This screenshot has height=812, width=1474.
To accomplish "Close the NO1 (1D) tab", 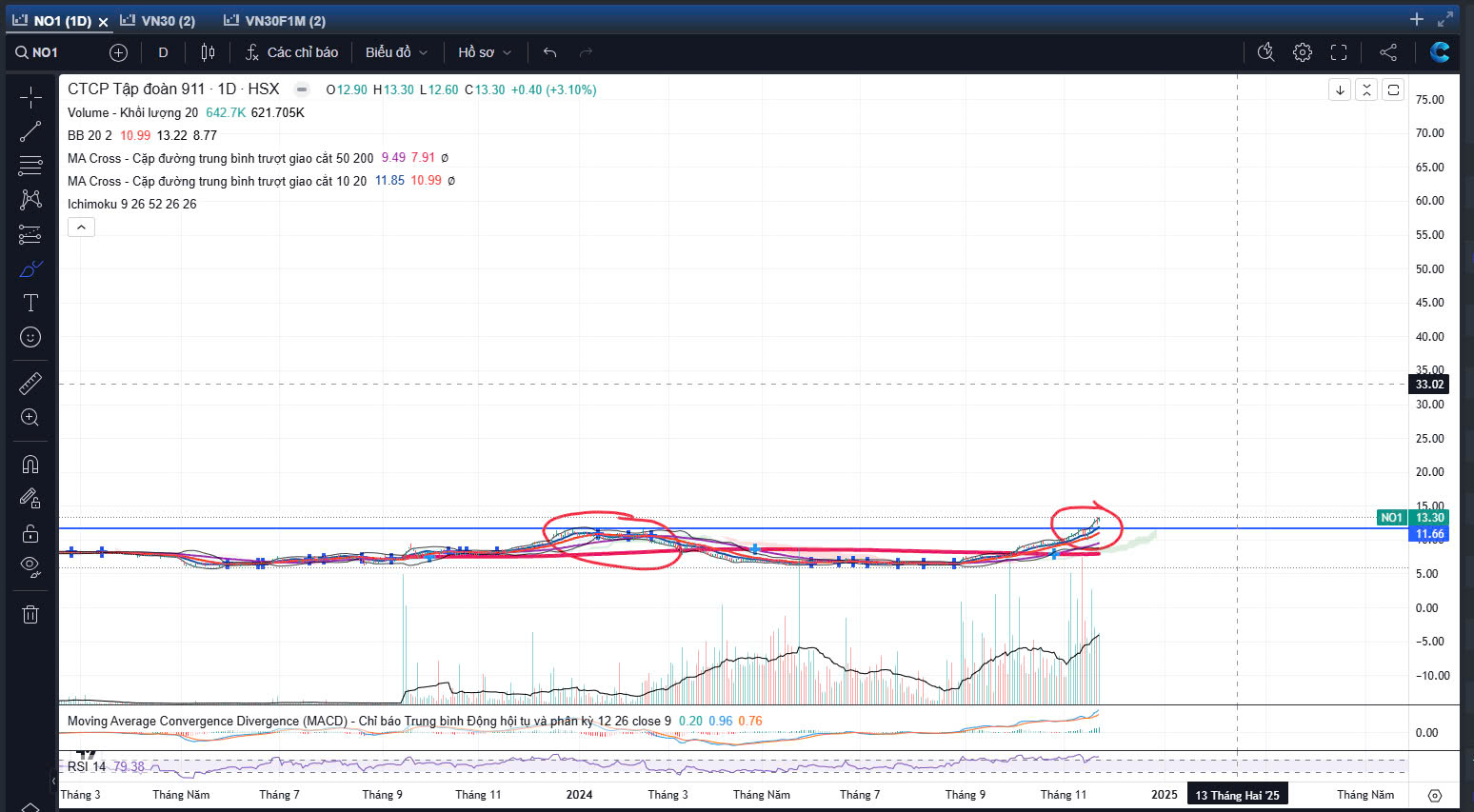I will click(103, 22).
